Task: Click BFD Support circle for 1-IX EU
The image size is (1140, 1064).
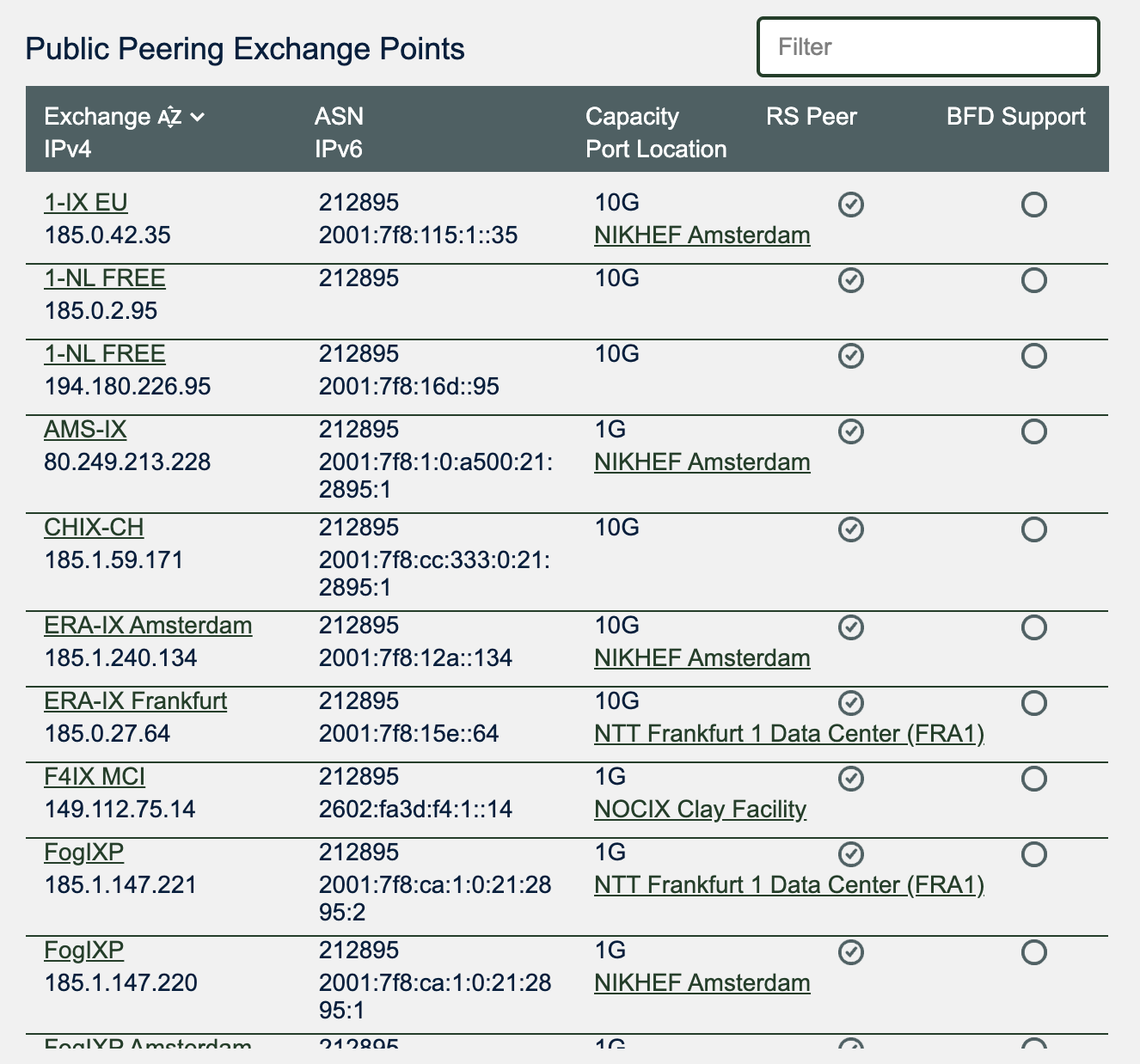Action: point(1033,205)
